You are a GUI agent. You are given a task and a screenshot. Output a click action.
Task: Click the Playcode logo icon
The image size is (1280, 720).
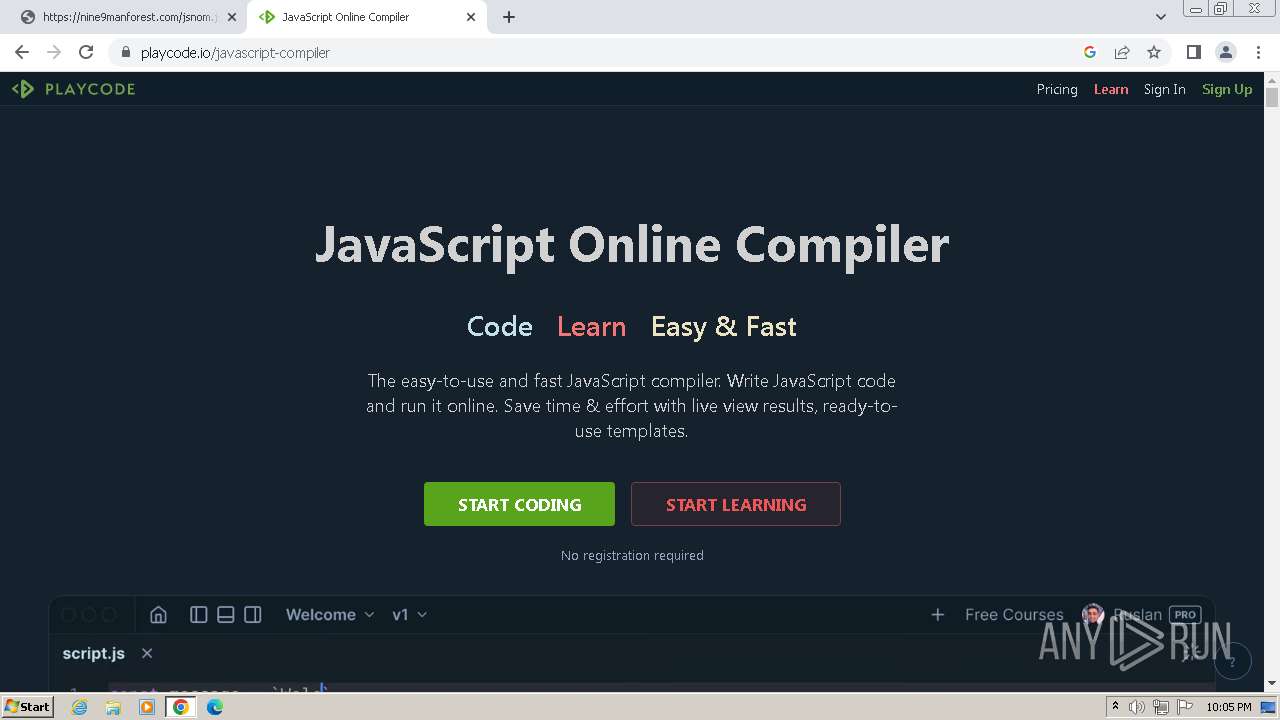23,89
